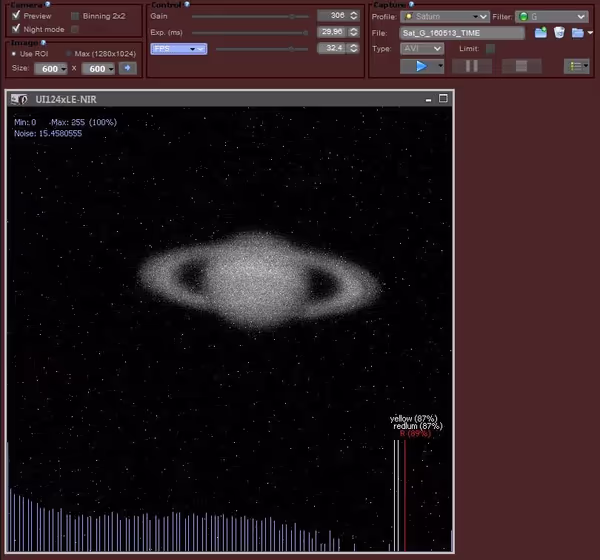Click the pause capture button

(x=472, y=66)
